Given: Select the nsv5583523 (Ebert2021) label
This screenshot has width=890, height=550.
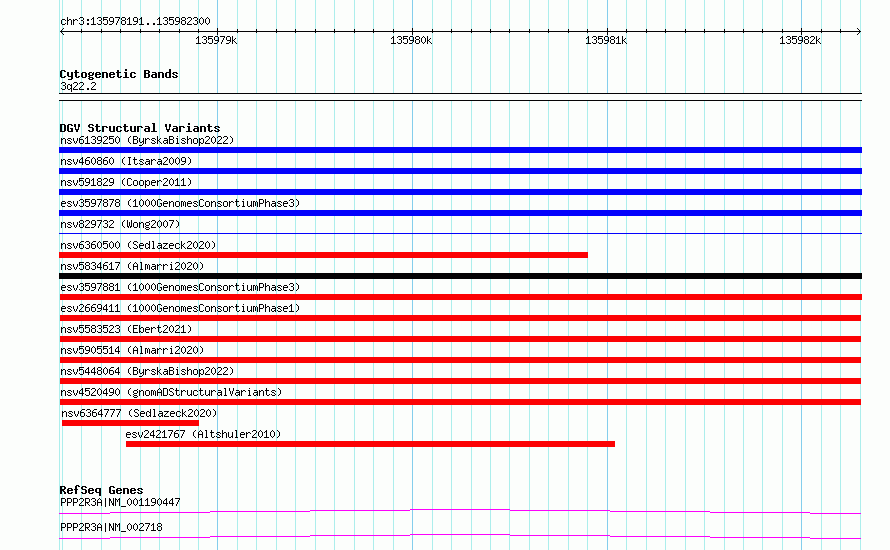Looking at the screenshot, I should tap(126, 329).
